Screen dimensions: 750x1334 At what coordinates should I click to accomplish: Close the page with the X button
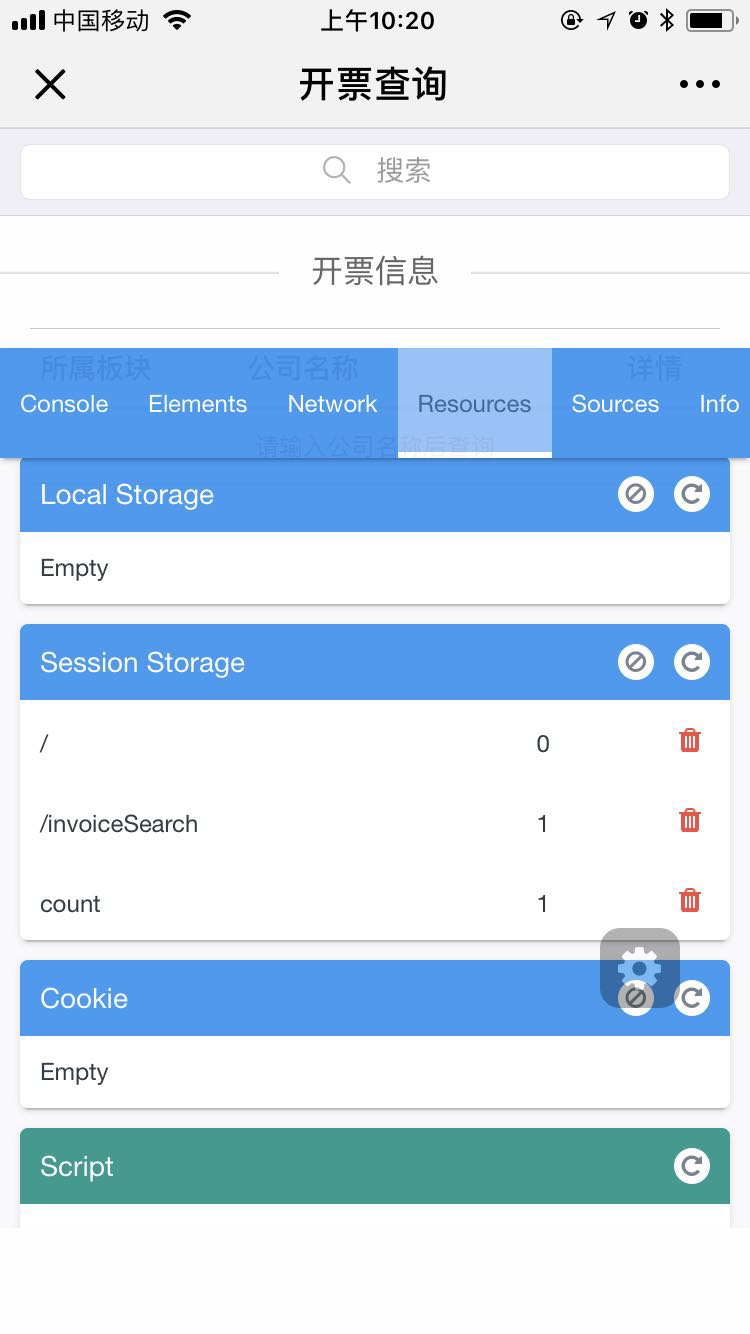click(50, 85)
